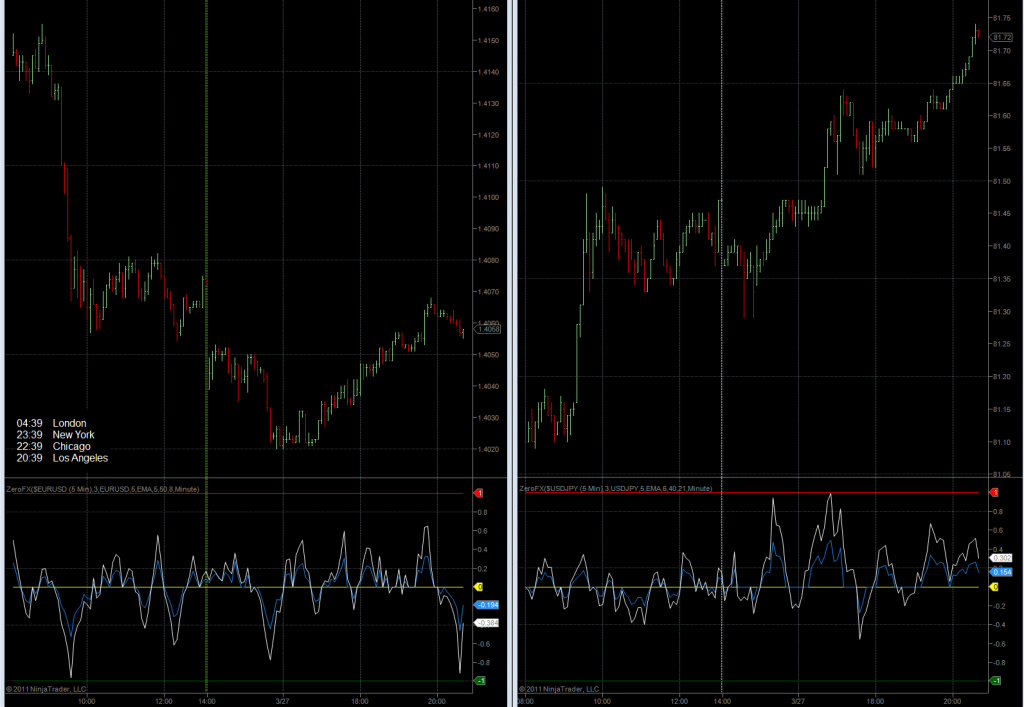Click the 81.72 current price marker on USDJPY
The image size is (1024, 707).
pyautogui.click(x=1003, y=37)
